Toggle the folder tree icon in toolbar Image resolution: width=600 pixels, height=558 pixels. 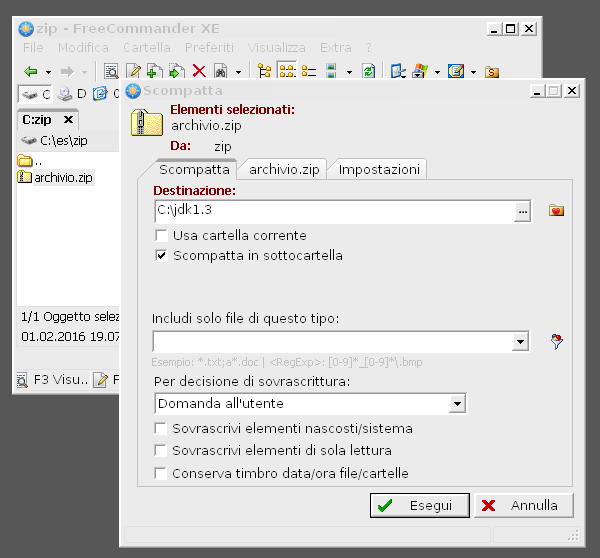click(x=264, y=72)
